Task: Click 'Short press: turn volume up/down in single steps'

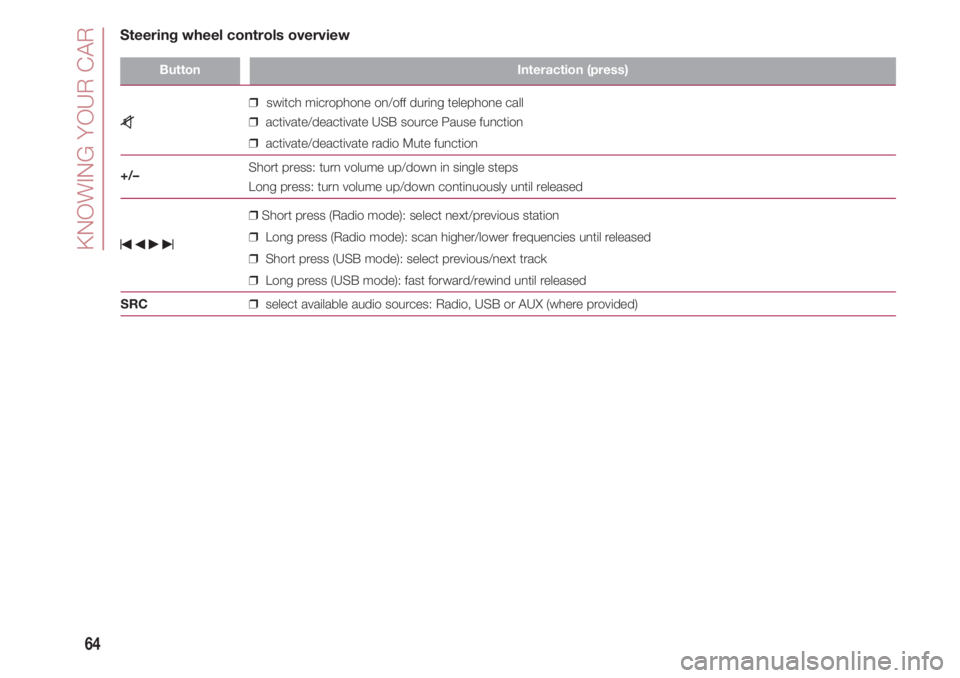Action: click(x=383, y=167)
